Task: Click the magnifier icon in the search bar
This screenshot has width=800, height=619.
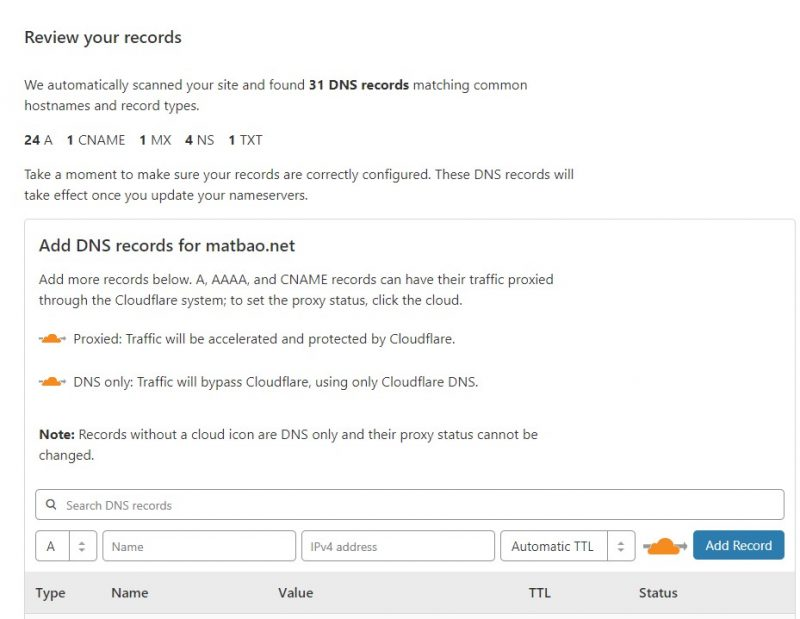Action: pos(50,505)
